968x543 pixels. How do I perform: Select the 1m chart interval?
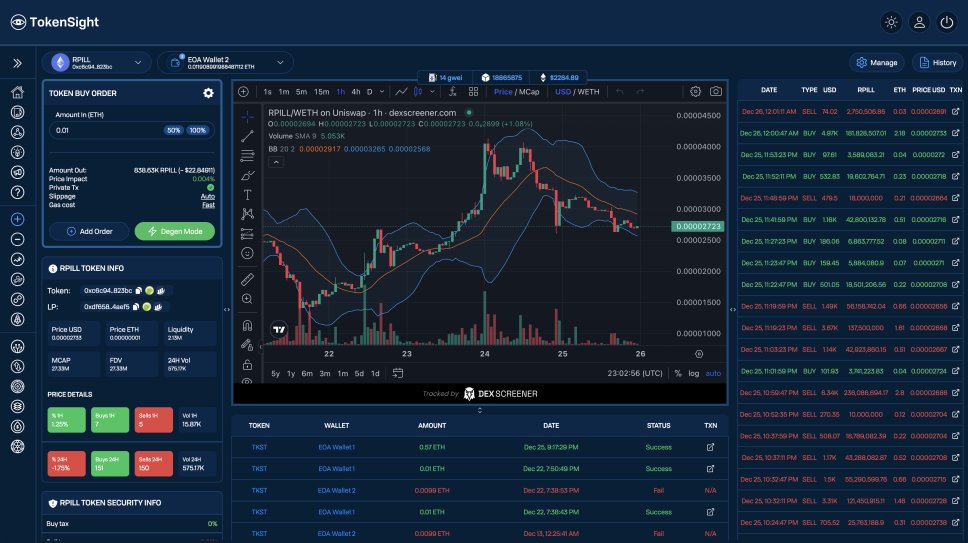coord(284,92)
